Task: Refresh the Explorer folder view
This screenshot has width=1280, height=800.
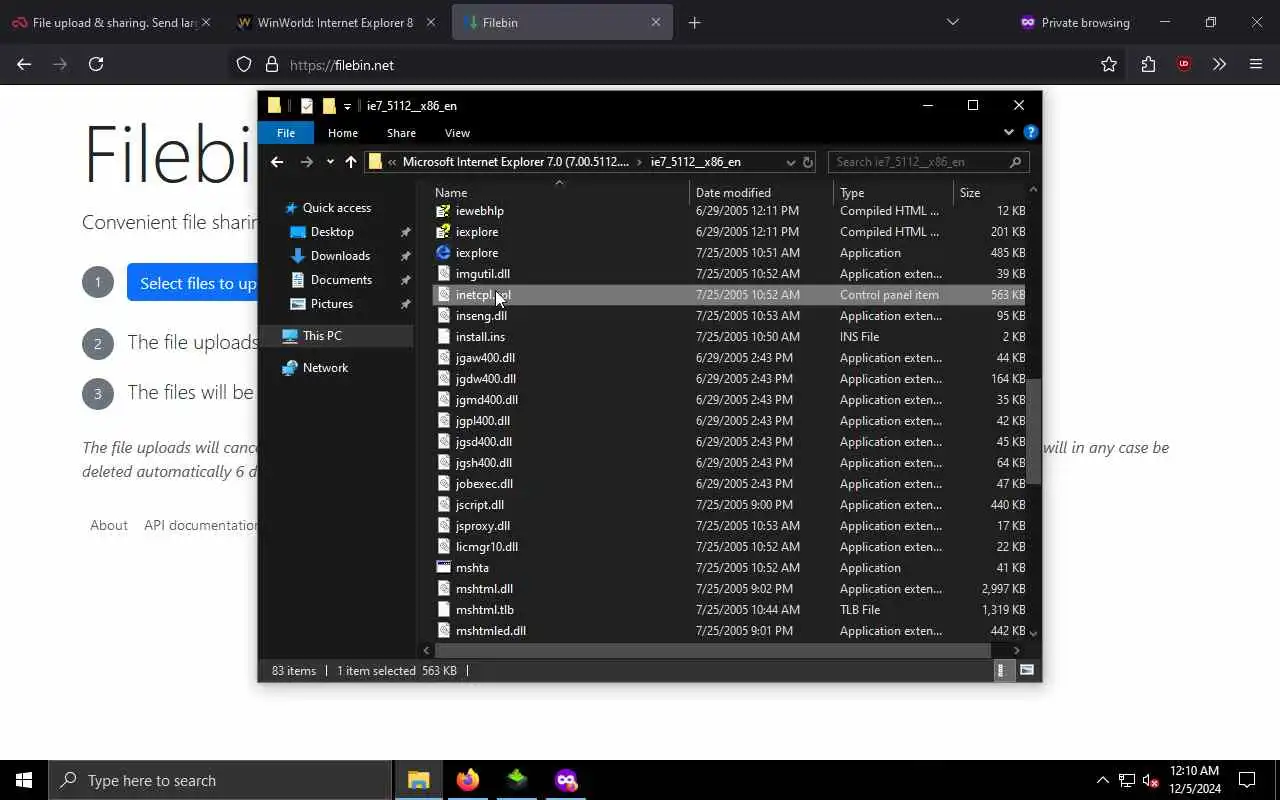Action: click(808, 162)
